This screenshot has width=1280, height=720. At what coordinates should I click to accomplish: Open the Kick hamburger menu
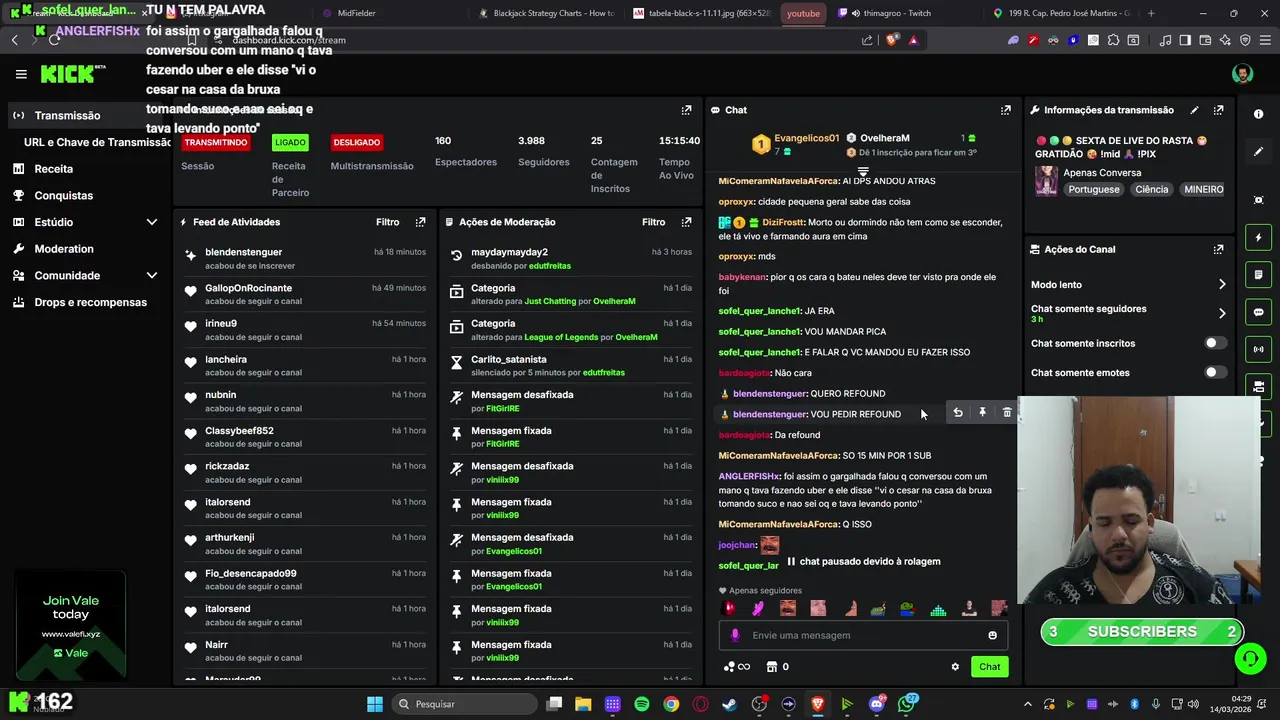click(21, 74)
